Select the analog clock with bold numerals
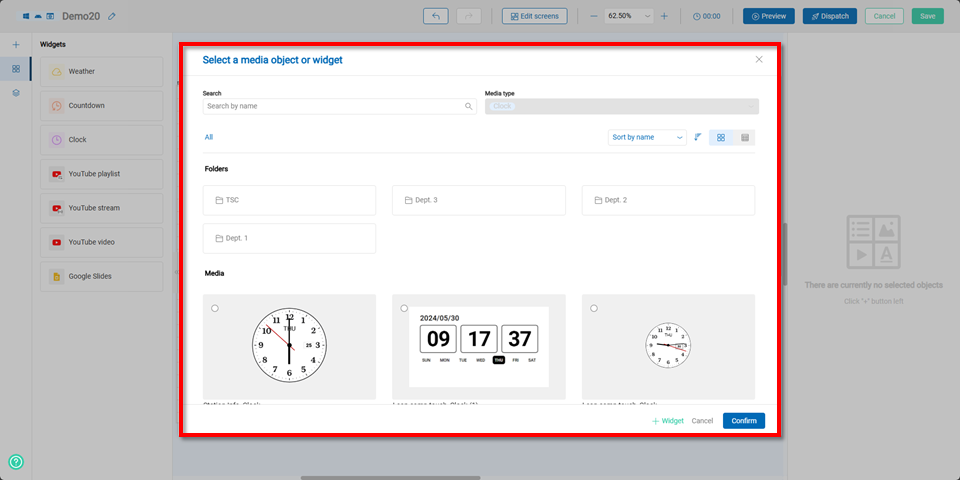The width and height of the screenshot is (960, 480). point(215,308)
